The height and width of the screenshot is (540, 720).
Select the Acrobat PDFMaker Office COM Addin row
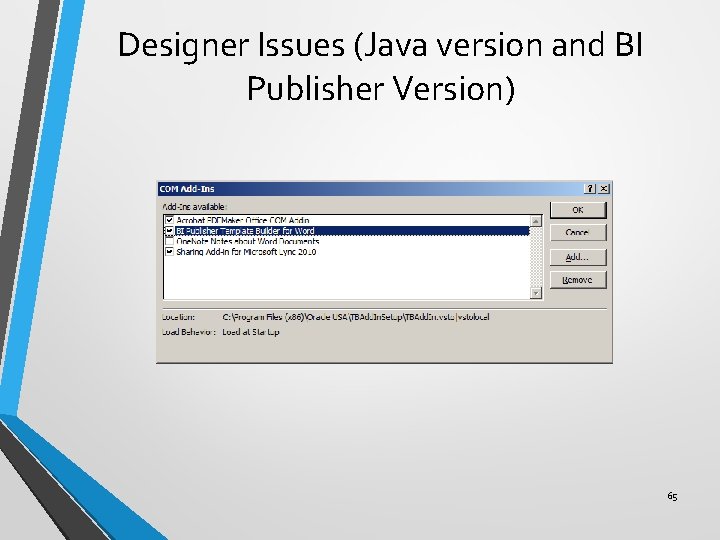[x=347, y=220]
